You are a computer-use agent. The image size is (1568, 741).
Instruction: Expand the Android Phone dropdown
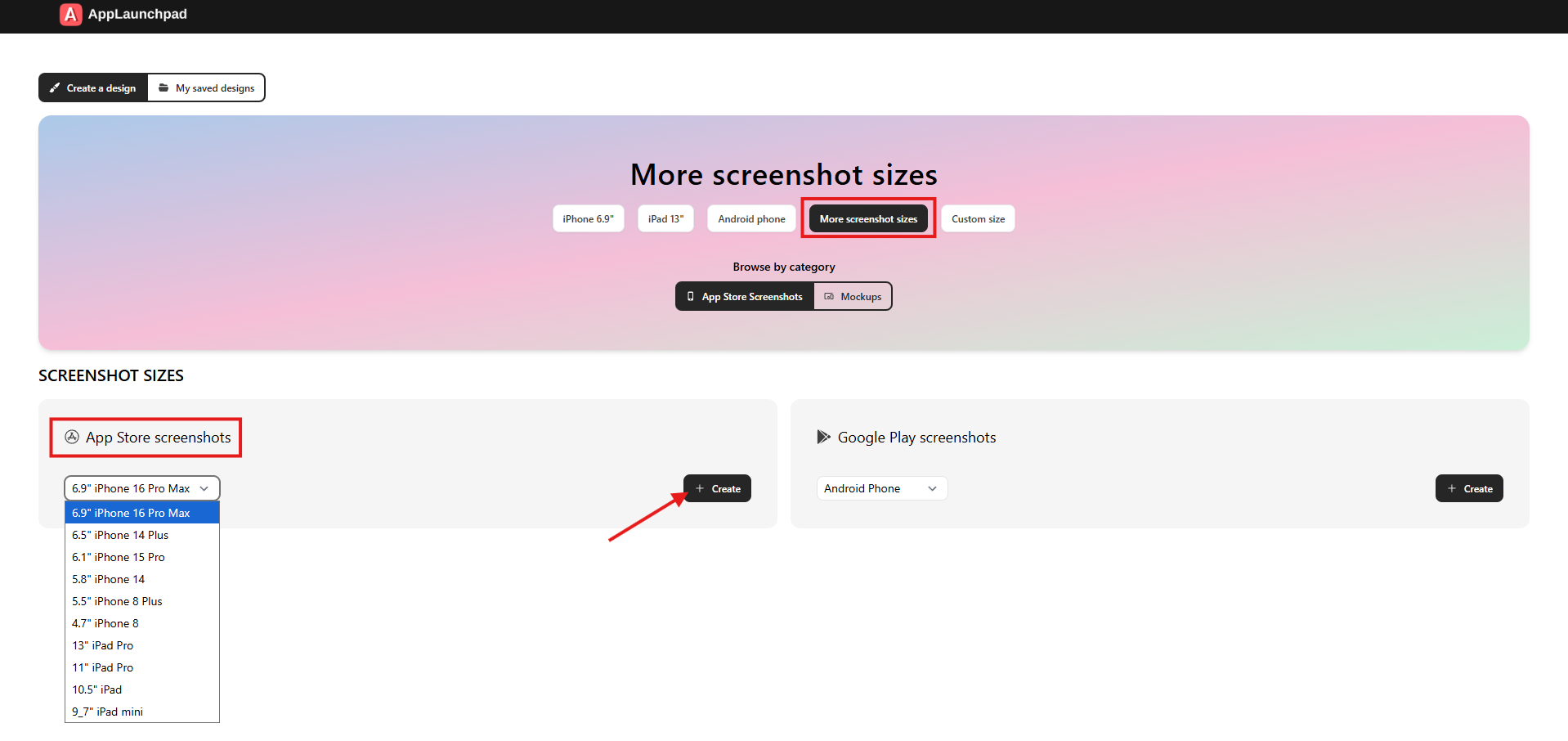click(881, 488)
